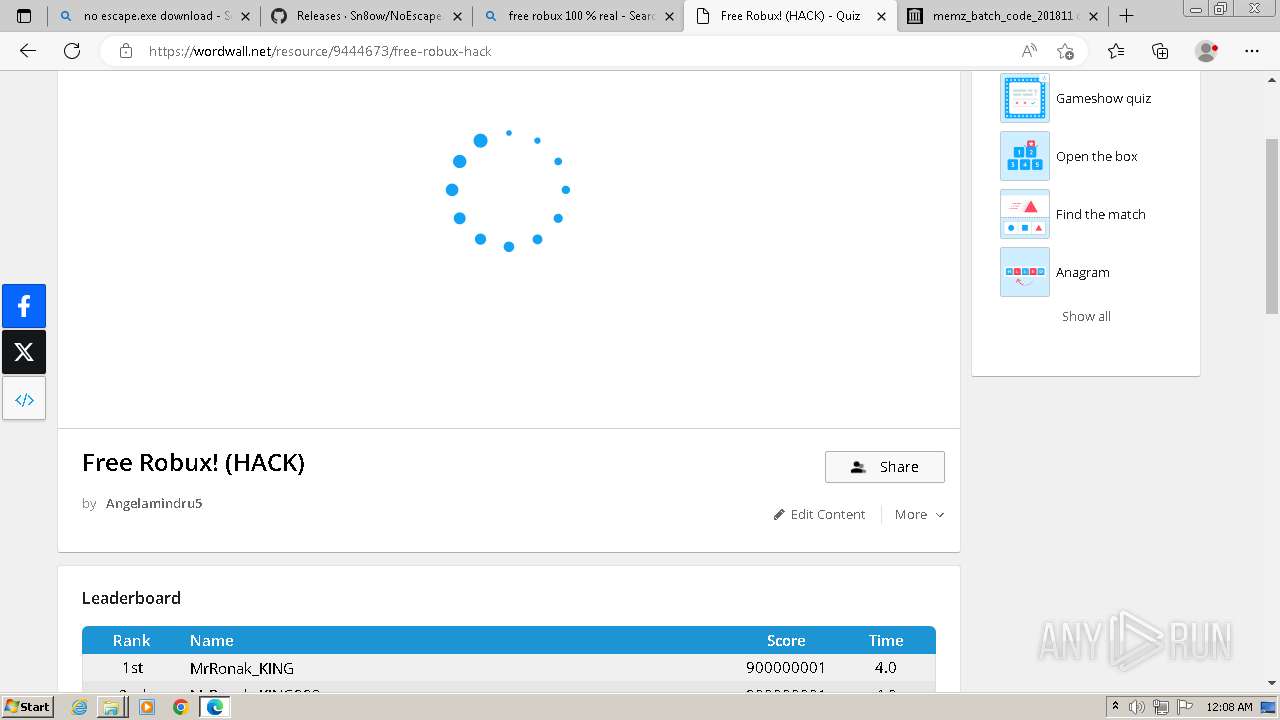Open the Find the match link
This screenshot has height=720, width=1280.
click(1100, 214)
